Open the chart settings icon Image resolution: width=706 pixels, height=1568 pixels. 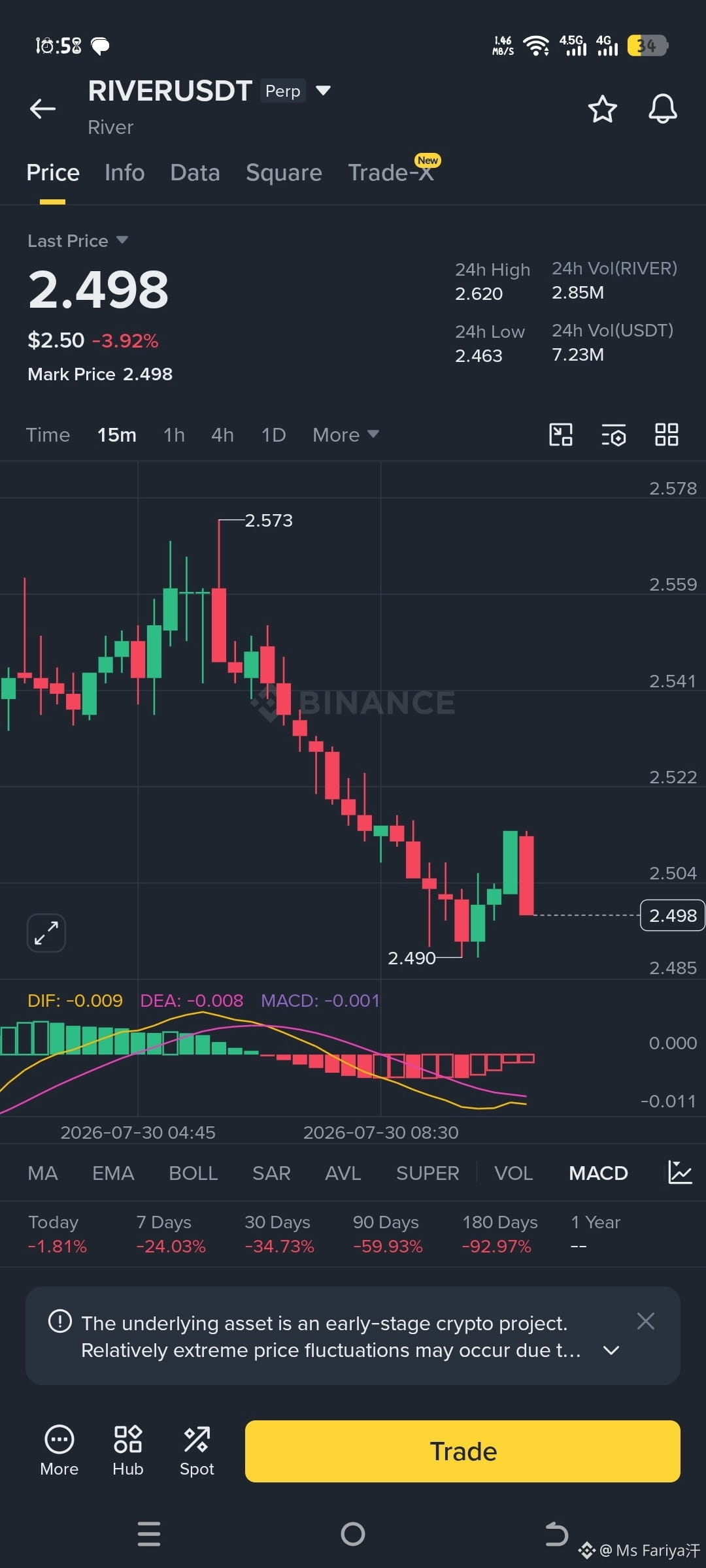(x=614, y=434)
